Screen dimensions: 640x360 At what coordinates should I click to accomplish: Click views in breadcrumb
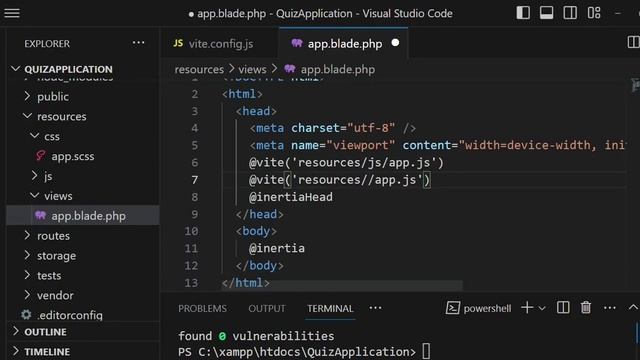(252, 69)
